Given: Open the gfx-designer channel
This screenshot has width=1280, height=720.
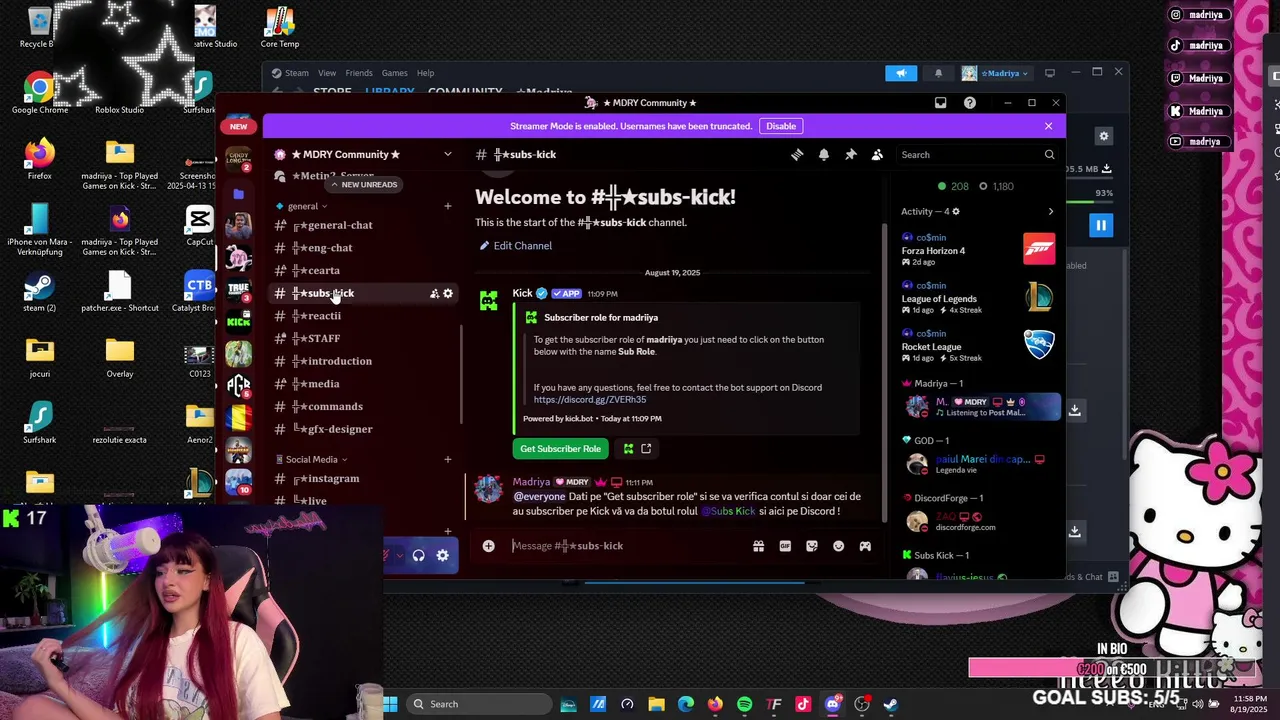Looking at the screenshot, I should pos(364,429).
